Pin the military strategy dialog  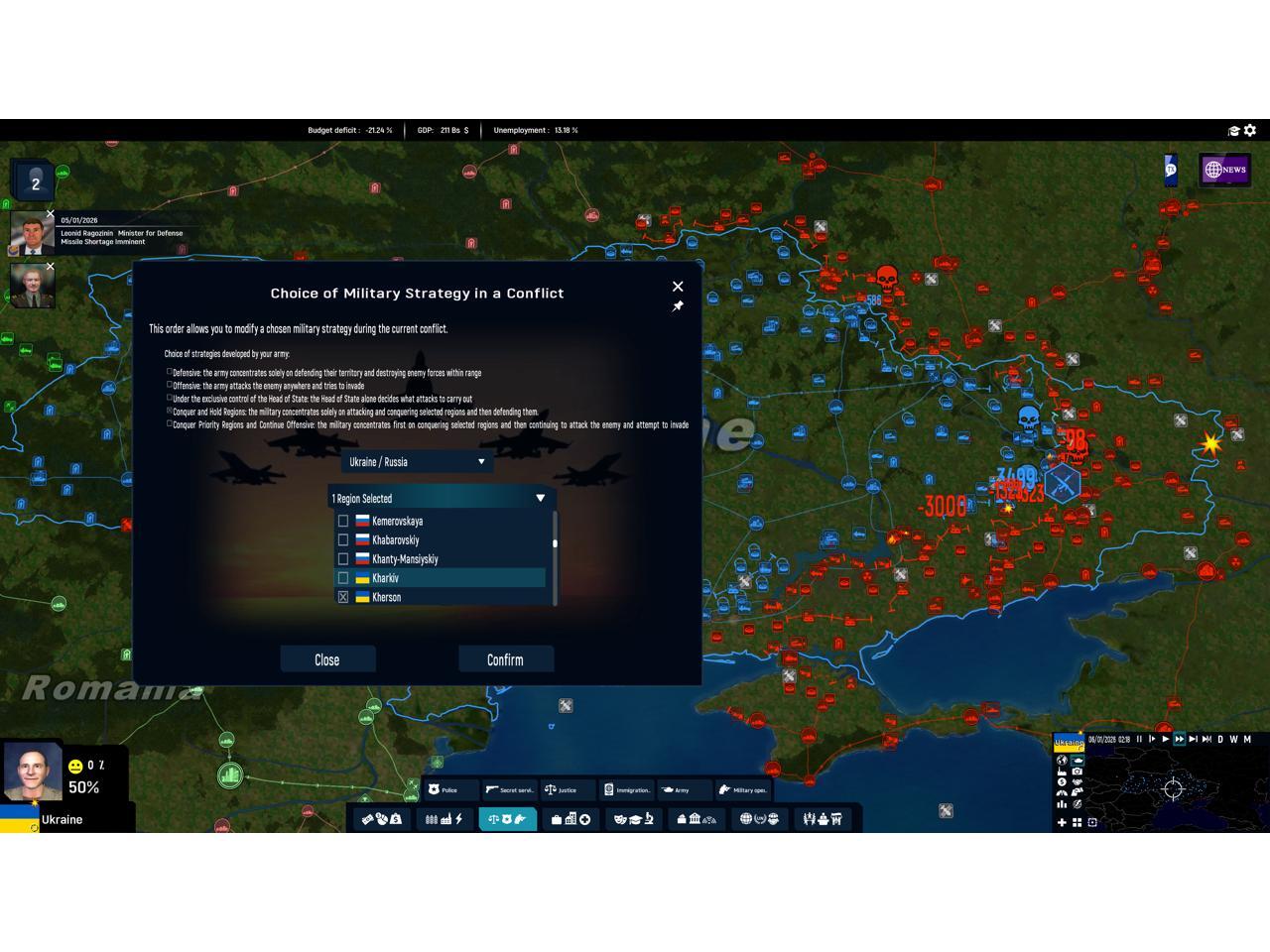678,306
